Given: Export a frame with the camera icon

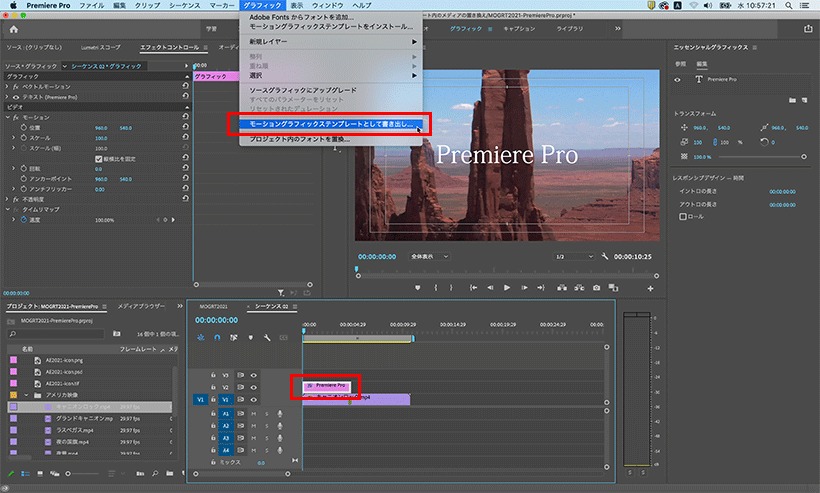Looking at the screenshot, I should point(597,288).
